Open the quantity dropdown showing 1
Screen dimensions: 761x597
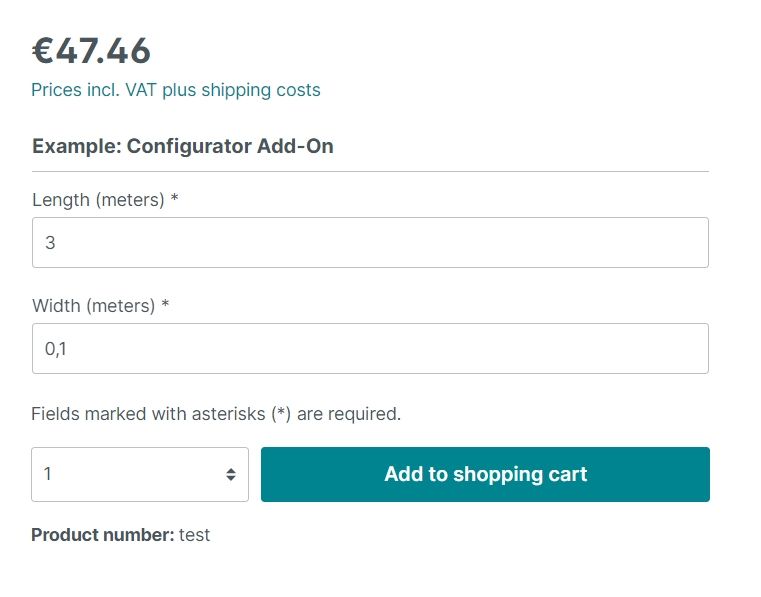click(140, 475)
